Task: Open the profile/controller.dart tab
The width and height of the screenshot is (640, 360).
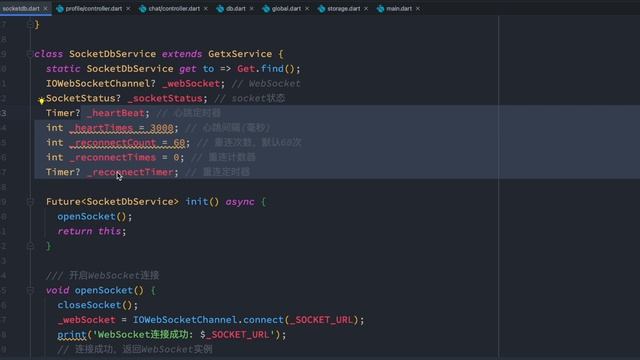Action: (93, 8)
